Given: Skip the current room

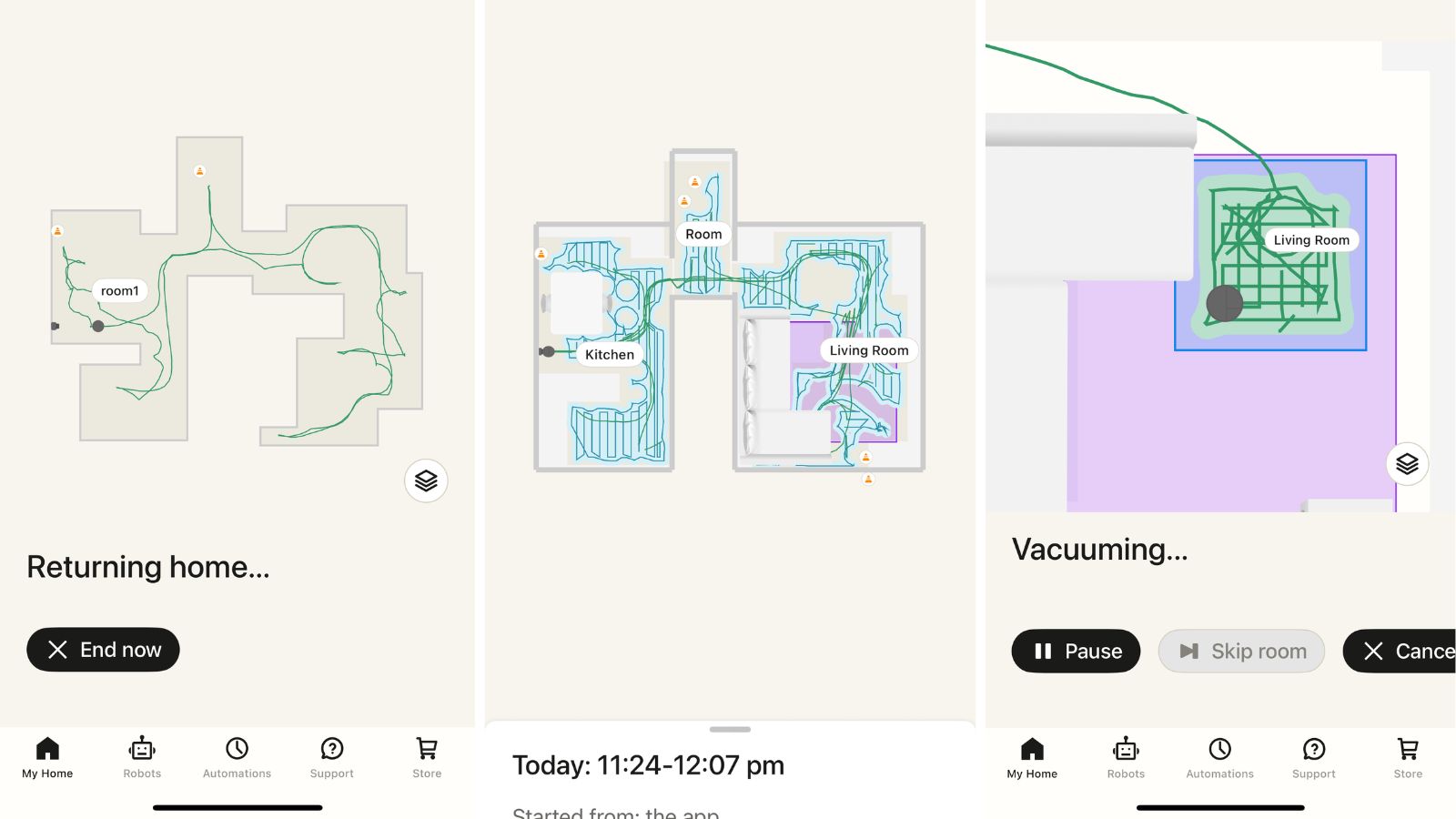Looking at the screenshot, I should point(1241,651).
